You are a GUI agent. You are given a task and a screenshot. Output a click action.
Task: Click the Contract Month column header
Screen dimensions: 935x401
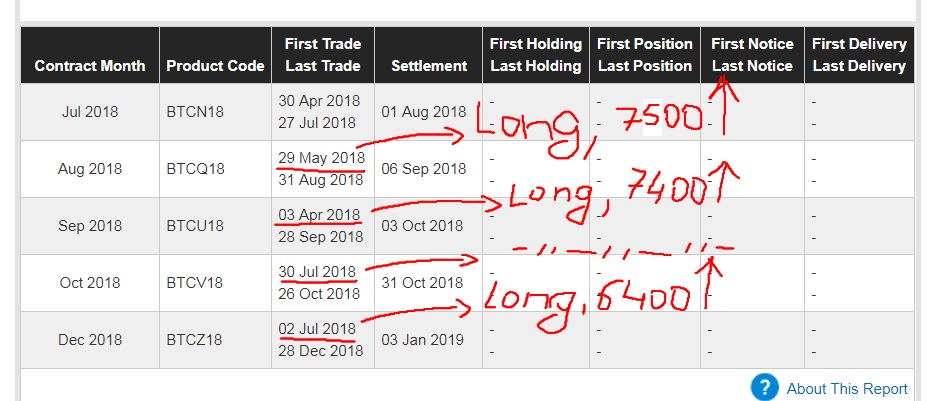pos(90,66)
